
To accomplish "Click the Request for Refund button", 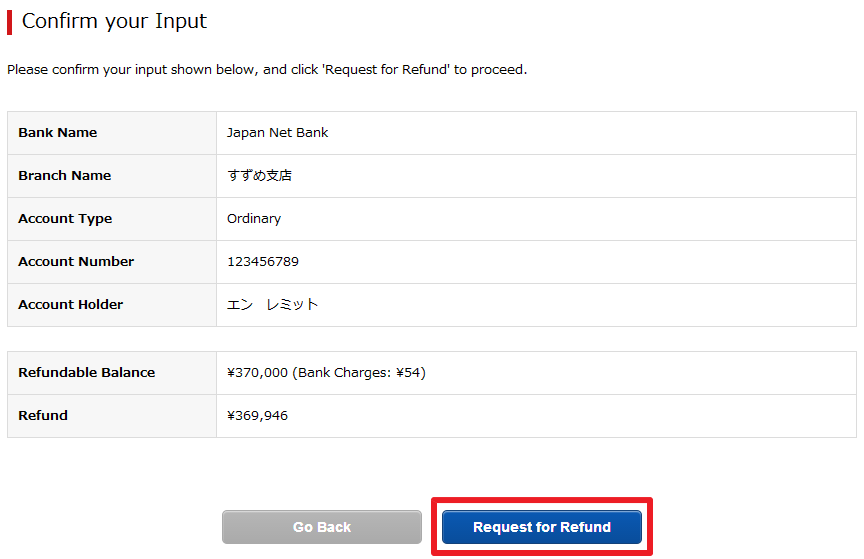I will [x=542, y=527].
